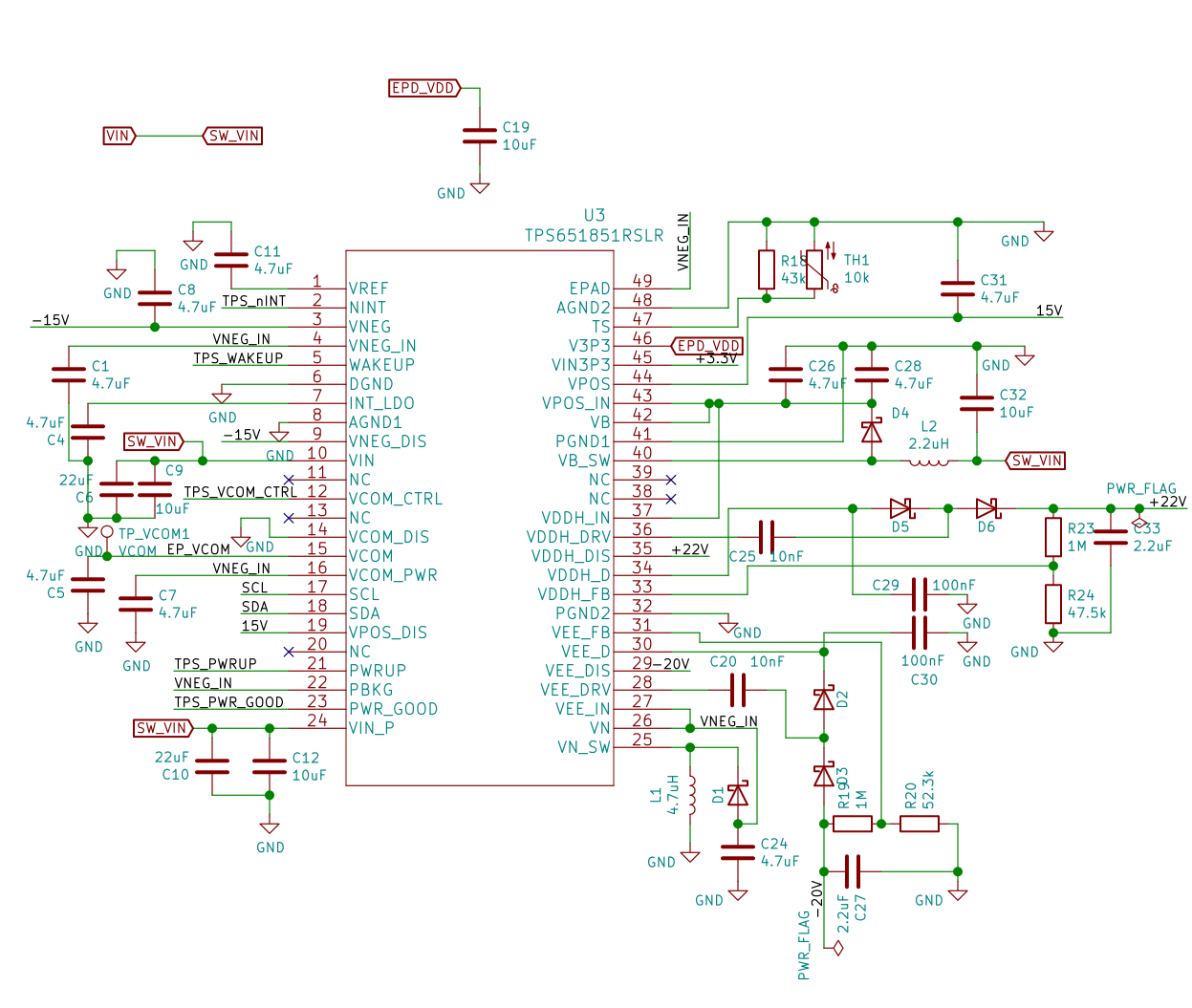Image resolution: width=1192 pixels, height=1008 pixels.
Task: Pick the D5 diode symbol
Action: pyautogui.click(x=901, y=508)
